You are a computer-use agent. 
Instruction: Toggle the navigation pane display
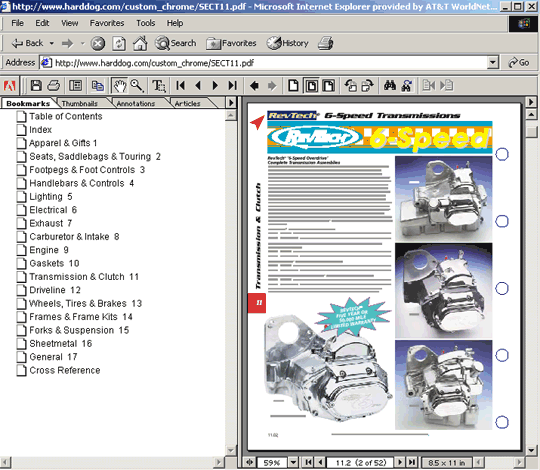coord(75,85)
